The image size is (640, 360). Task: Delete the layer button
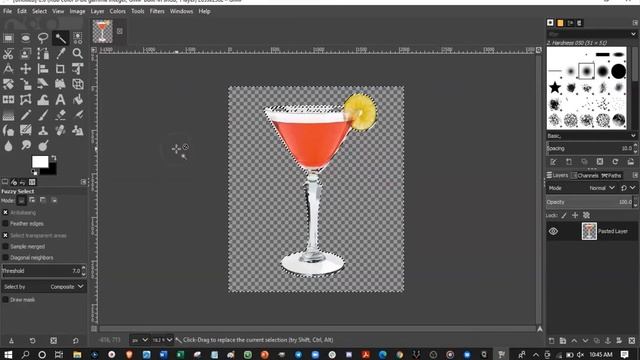[x=631, y=340]
